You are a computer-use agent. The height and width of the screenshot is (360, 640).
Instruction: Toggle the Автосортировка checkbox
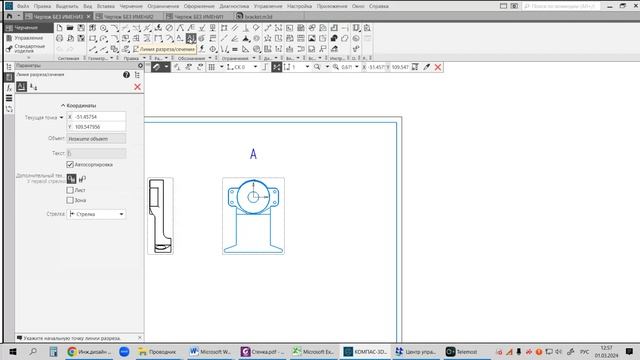point(70,164)
